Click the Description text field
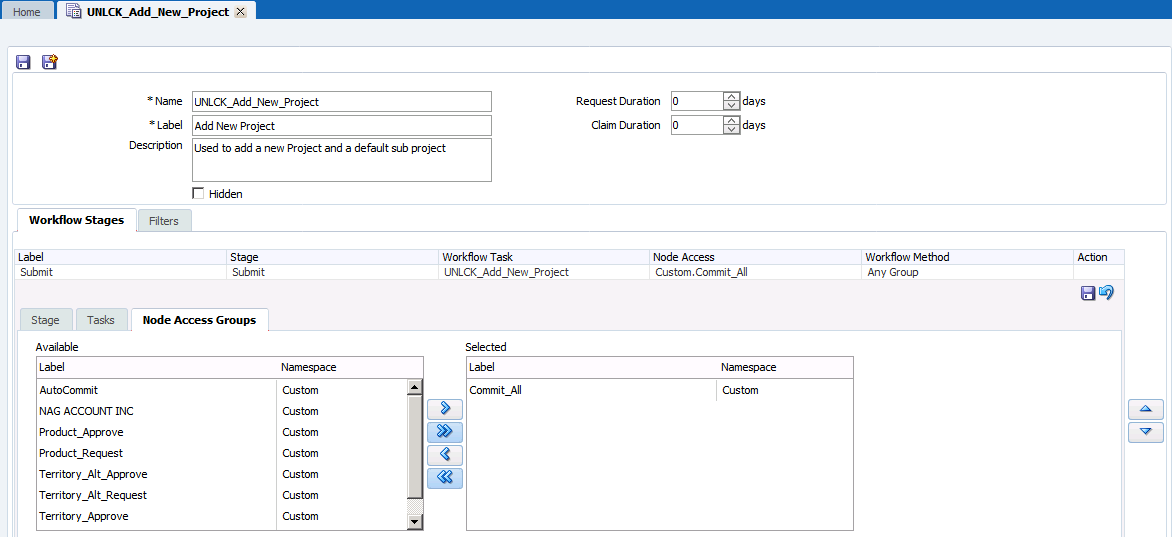This screenshot has height=537, width=1172. pyautogui.click(x=341, y=160)
